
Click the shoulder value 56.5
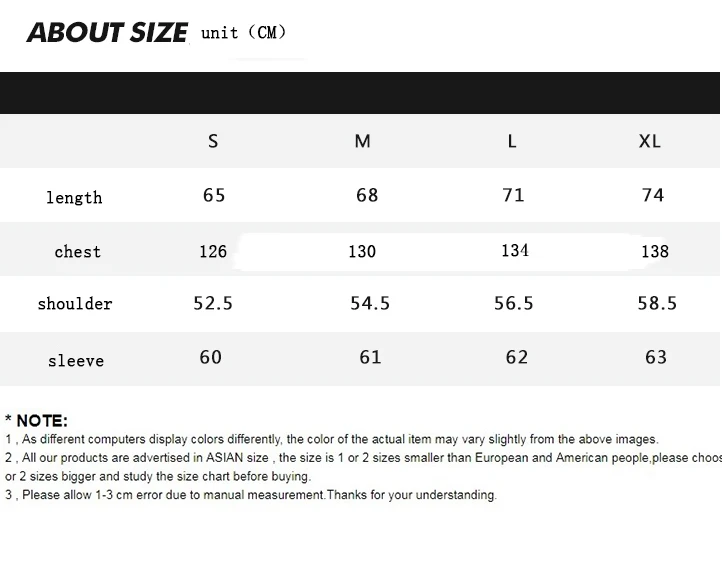513,304
